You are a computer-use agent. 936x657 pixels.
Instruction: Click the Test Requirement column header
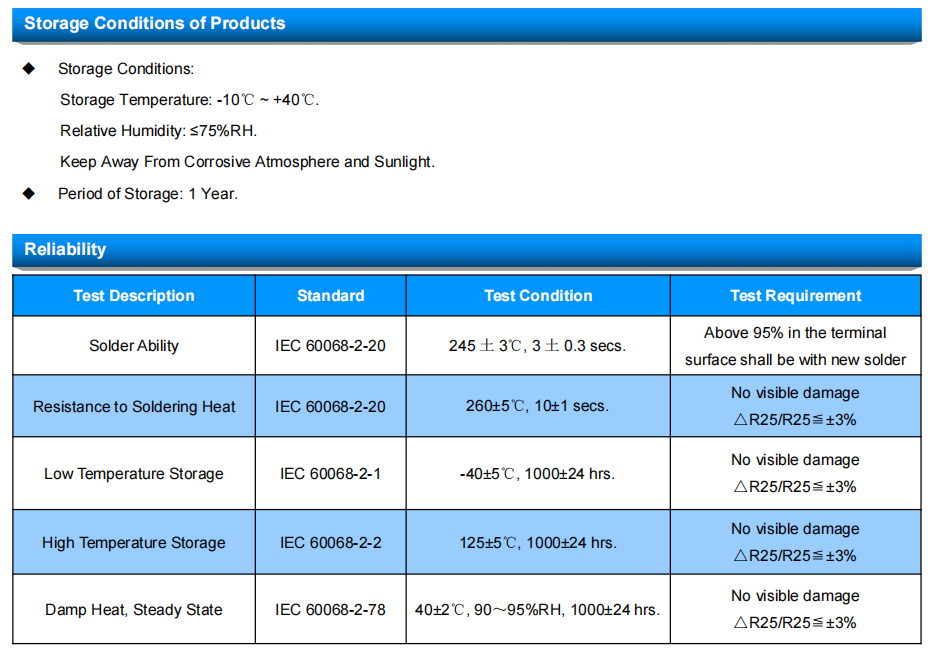point(796,296)
